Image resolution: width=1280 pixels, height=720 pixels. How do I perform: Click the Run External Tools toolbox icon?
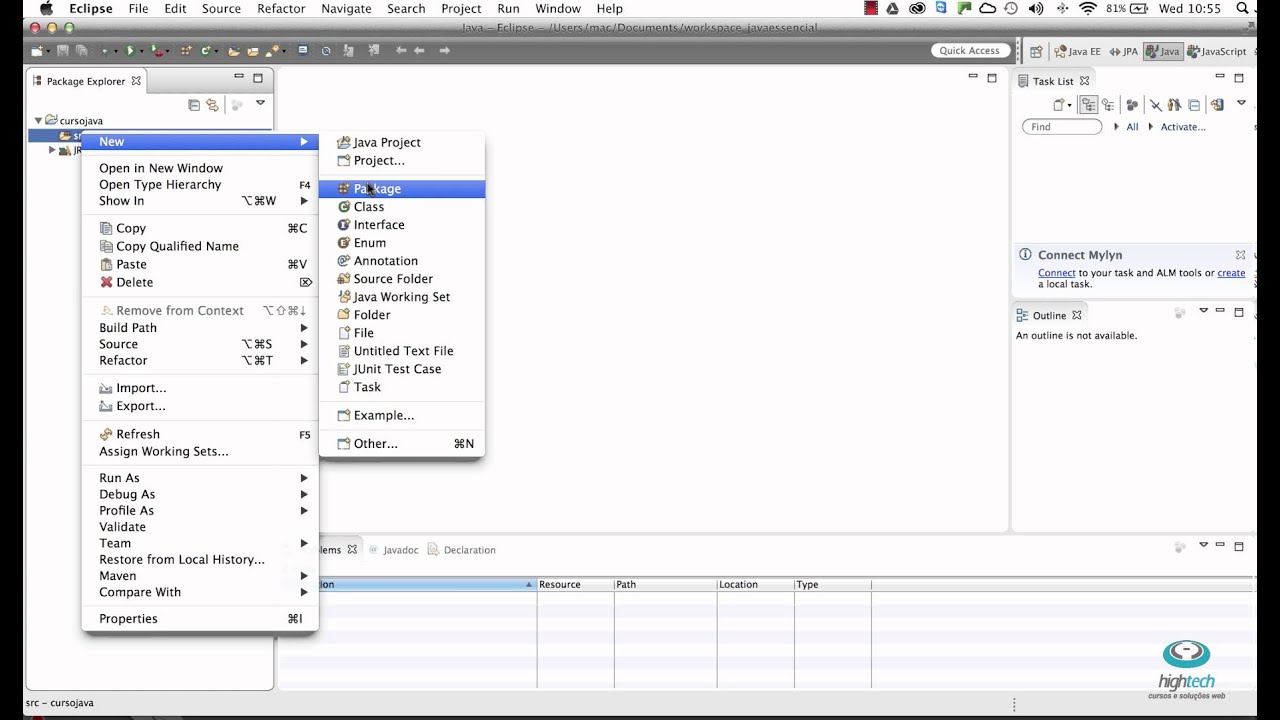(158, 50)
